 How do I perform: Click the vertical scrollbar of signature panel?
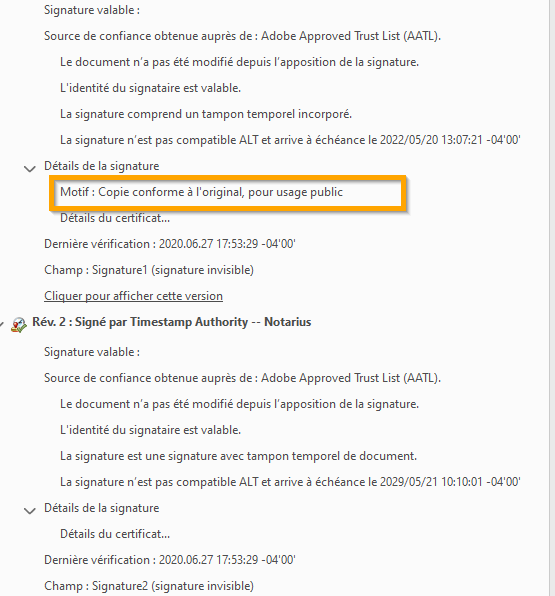pyautogui.click(x=552, y=298)
